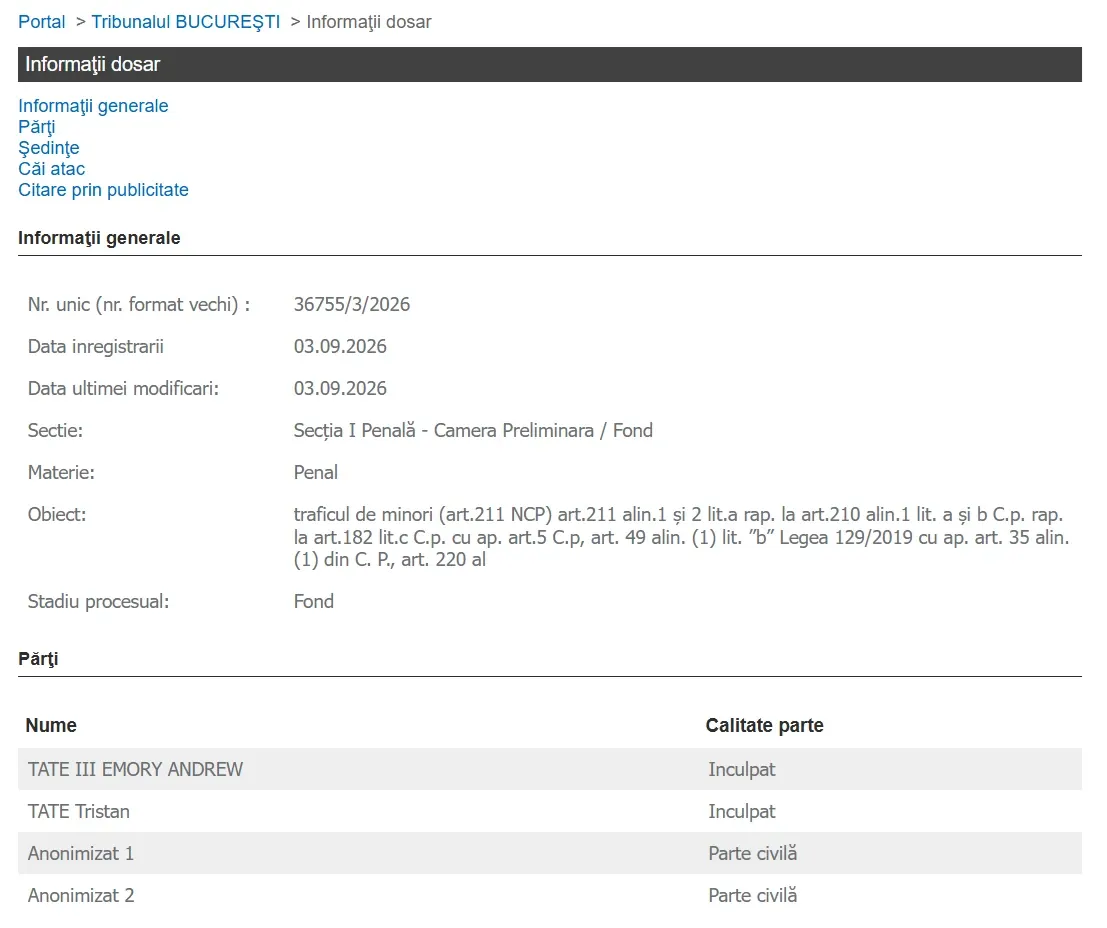Select the TATE III EMORY ANDREW row

click(x=550, y=769)
